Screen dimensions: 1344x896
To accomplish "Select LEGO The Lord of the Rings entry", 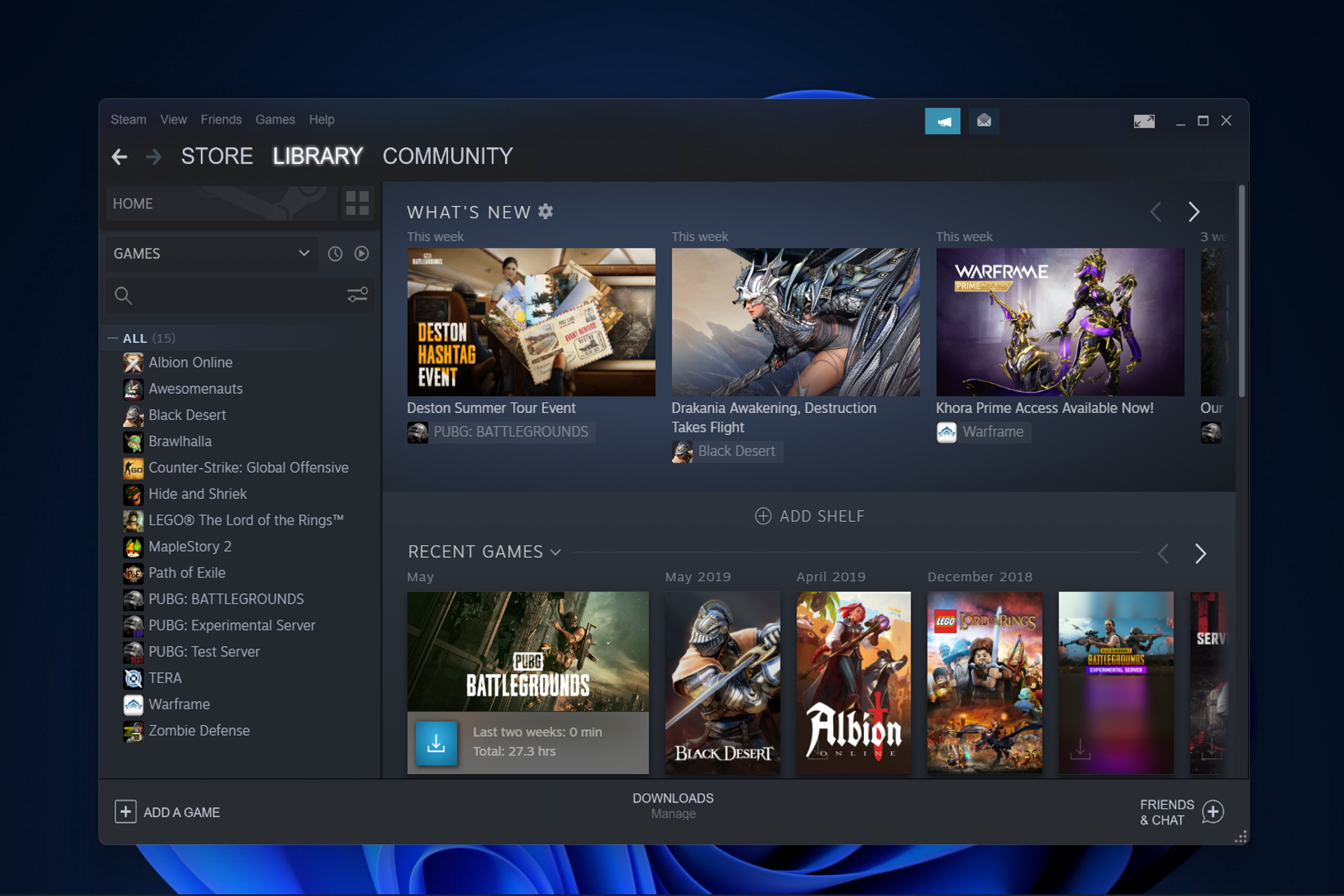I will pos(246,520).
